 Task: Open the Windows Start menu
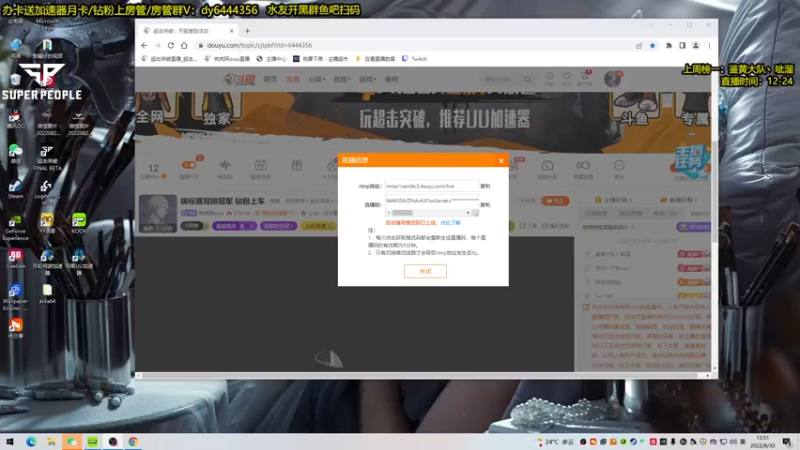coord(10,442)
